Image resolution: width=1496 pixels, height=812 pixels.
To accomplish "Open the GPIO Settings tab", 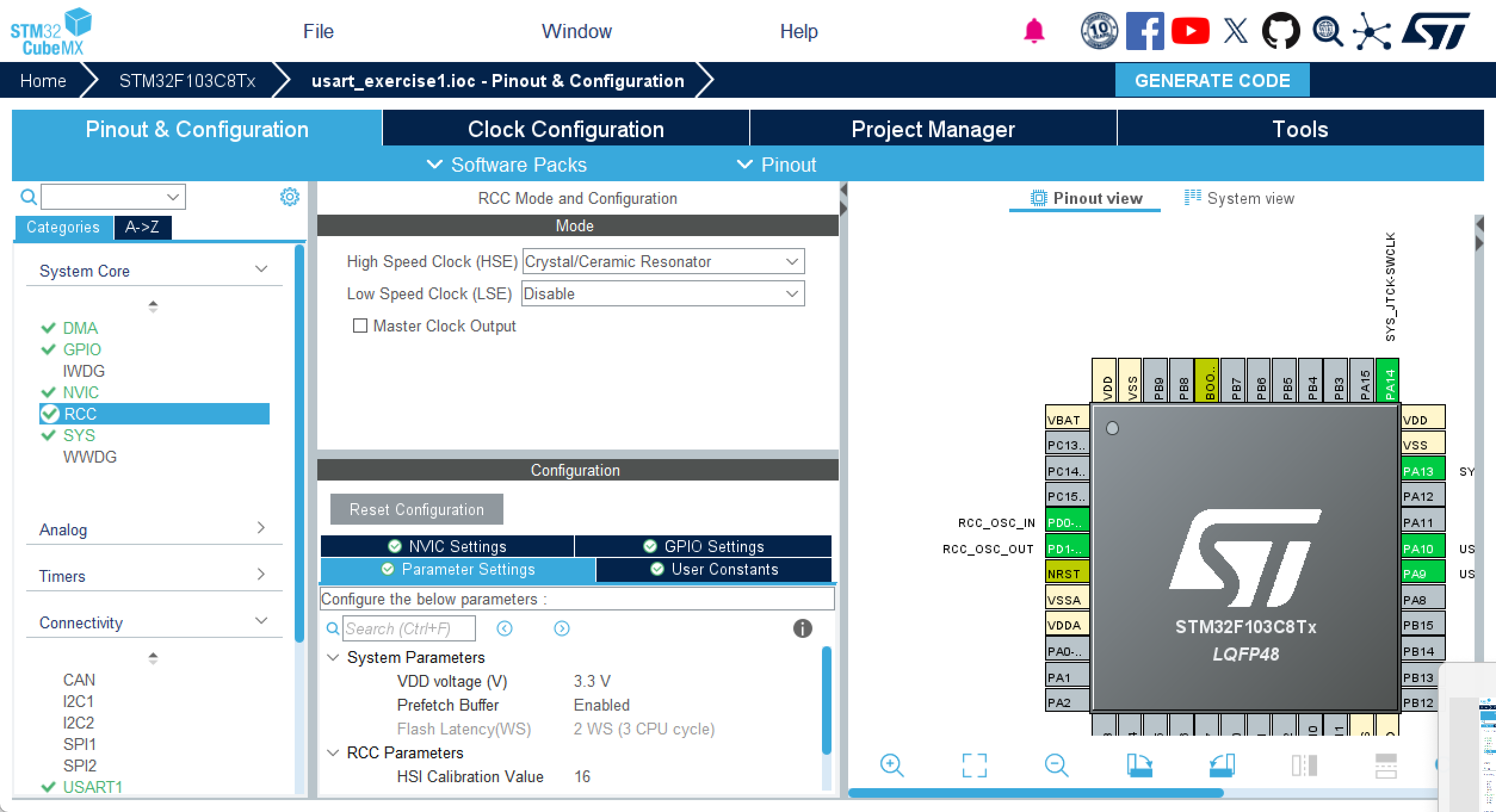I will click(704, 546).
